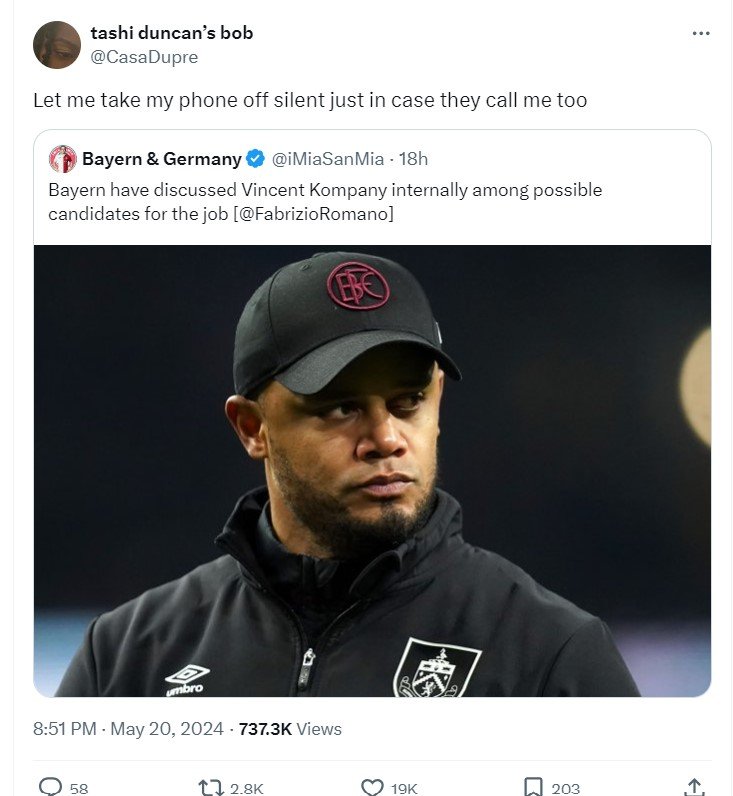Click the reply speech bubble icon
Image resolution: width=733 pixels, height=796 pixels.
pos(51,786)
